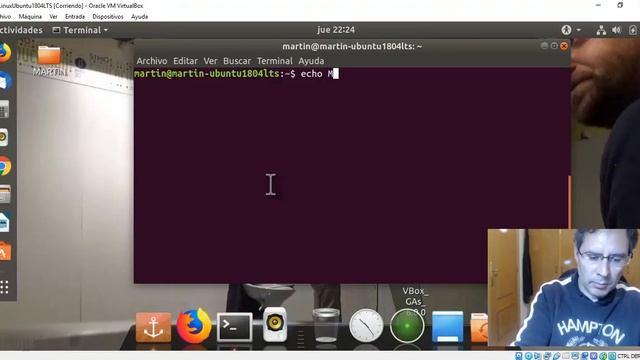The image size is (640, 360).
Task: Open LibreOffice Writer in the left dock
Action: (4, 222)
